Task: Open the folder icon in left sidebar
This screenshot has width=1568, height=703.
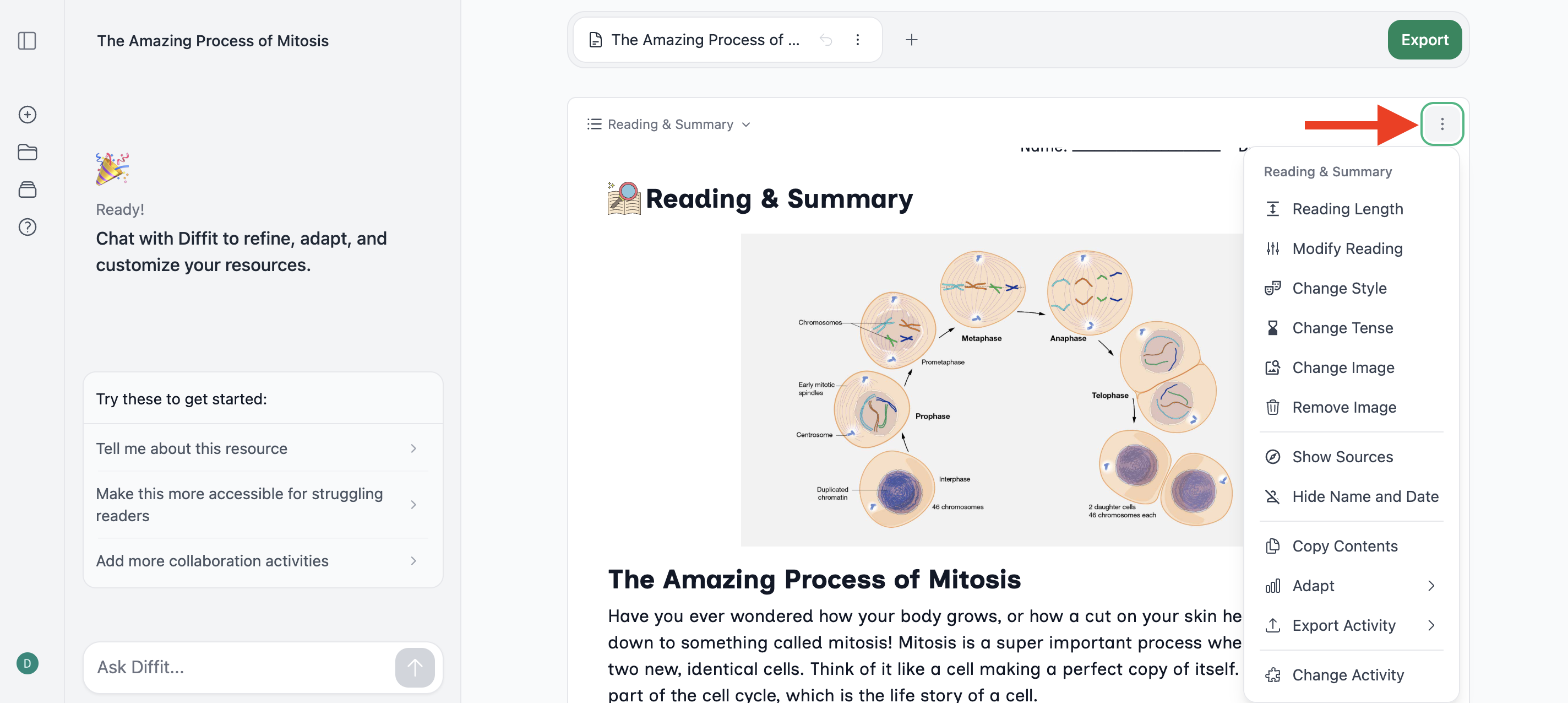Action: pos(27,152)
